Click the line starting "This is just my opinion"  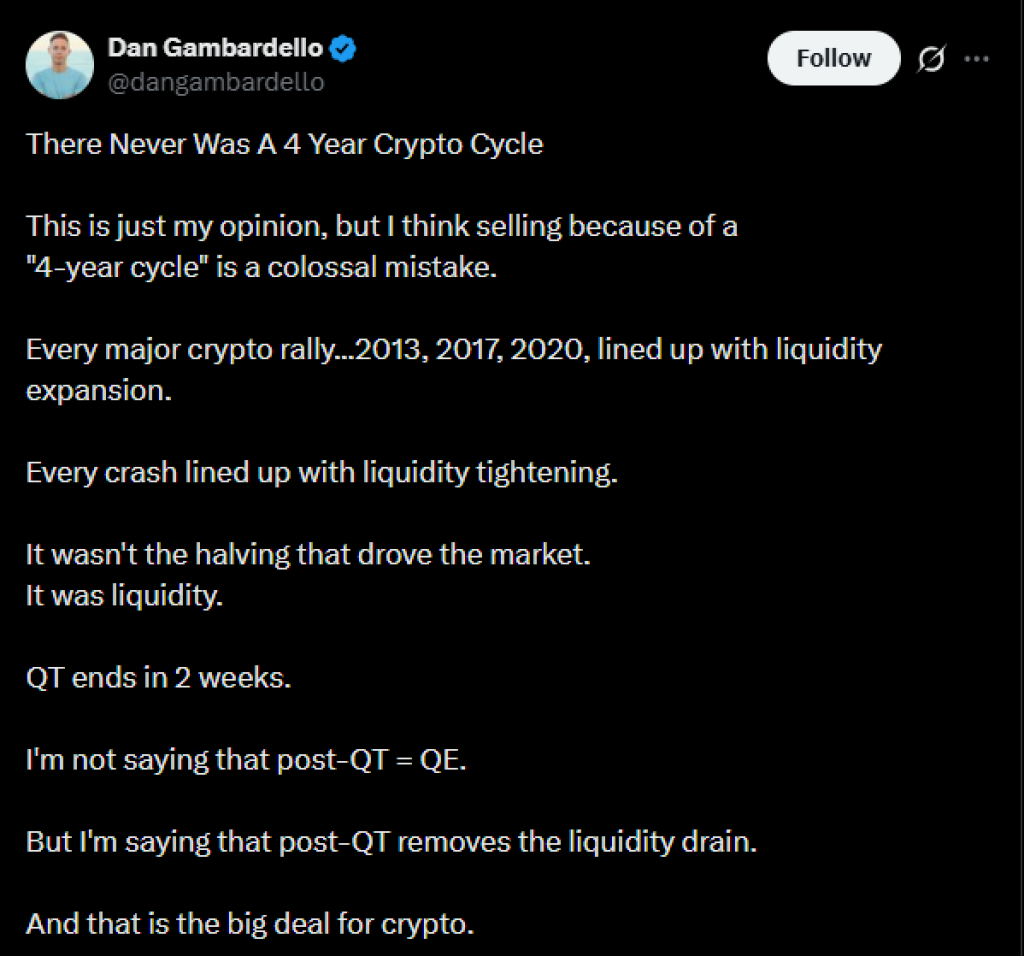[382, 226]
